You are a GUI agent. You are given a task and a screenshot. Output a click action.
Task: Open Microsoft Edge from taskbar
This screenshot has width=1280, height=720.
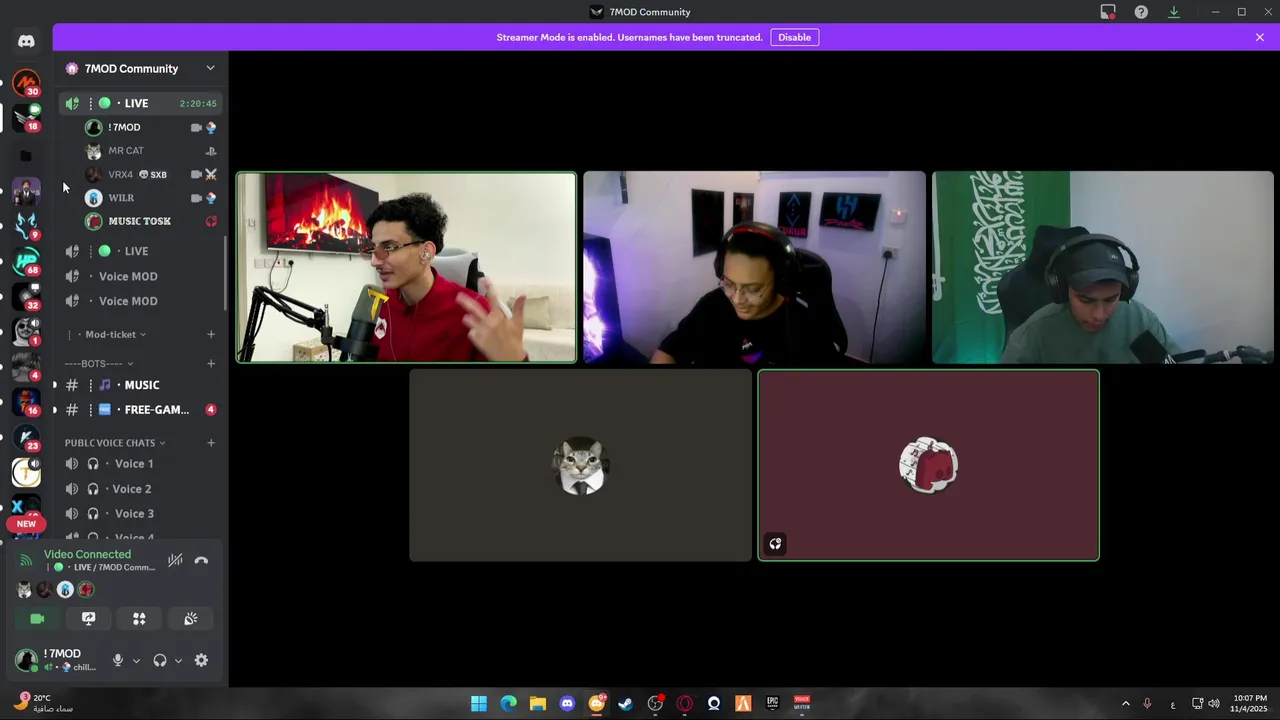[509, 703]
